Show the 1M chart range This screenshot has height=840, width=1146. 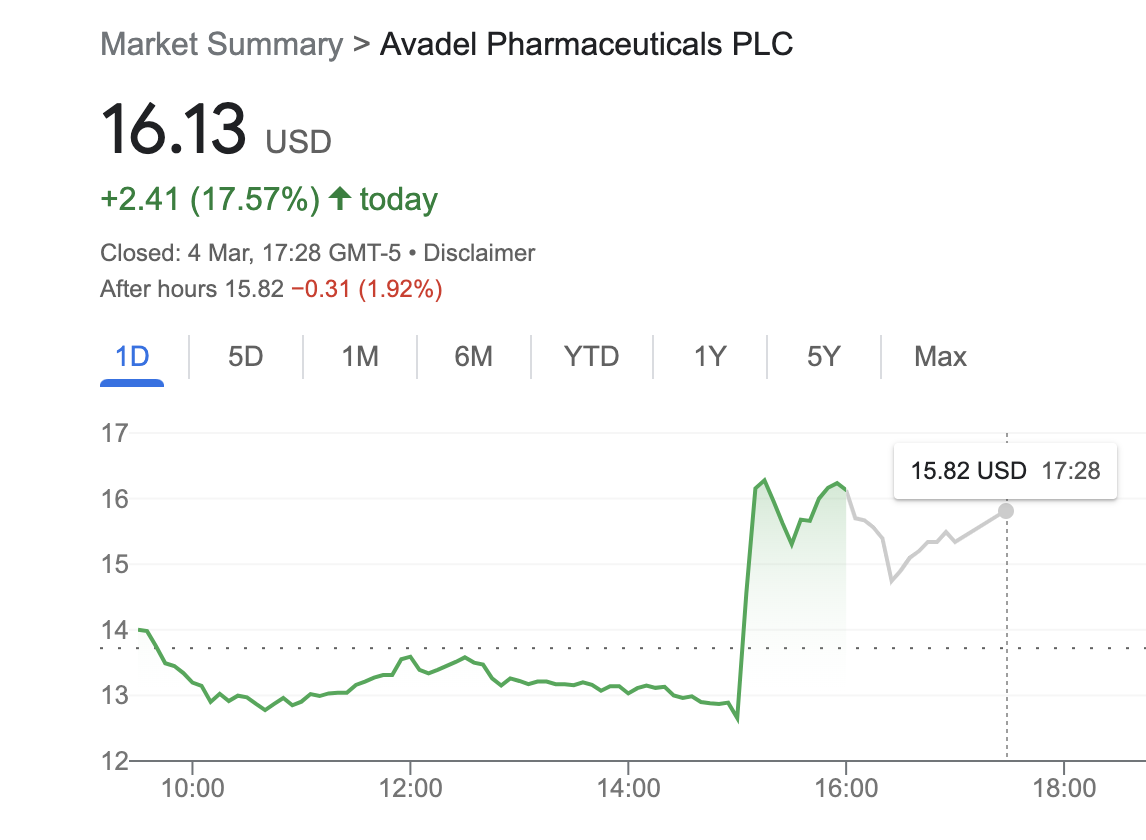(x=359, y=357)
